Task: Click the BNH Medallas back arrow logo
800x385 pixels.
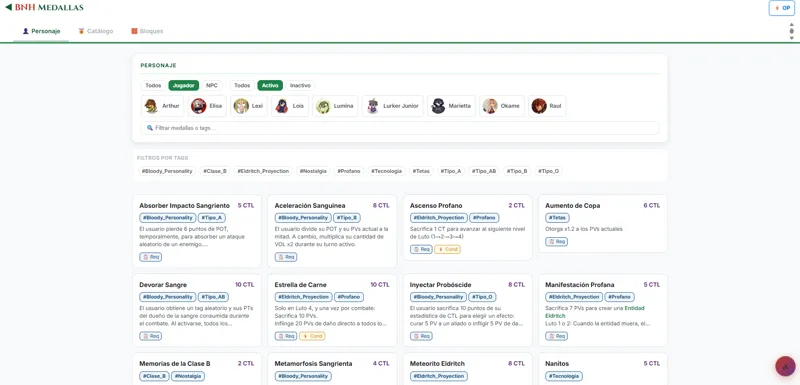Action: 44,7
